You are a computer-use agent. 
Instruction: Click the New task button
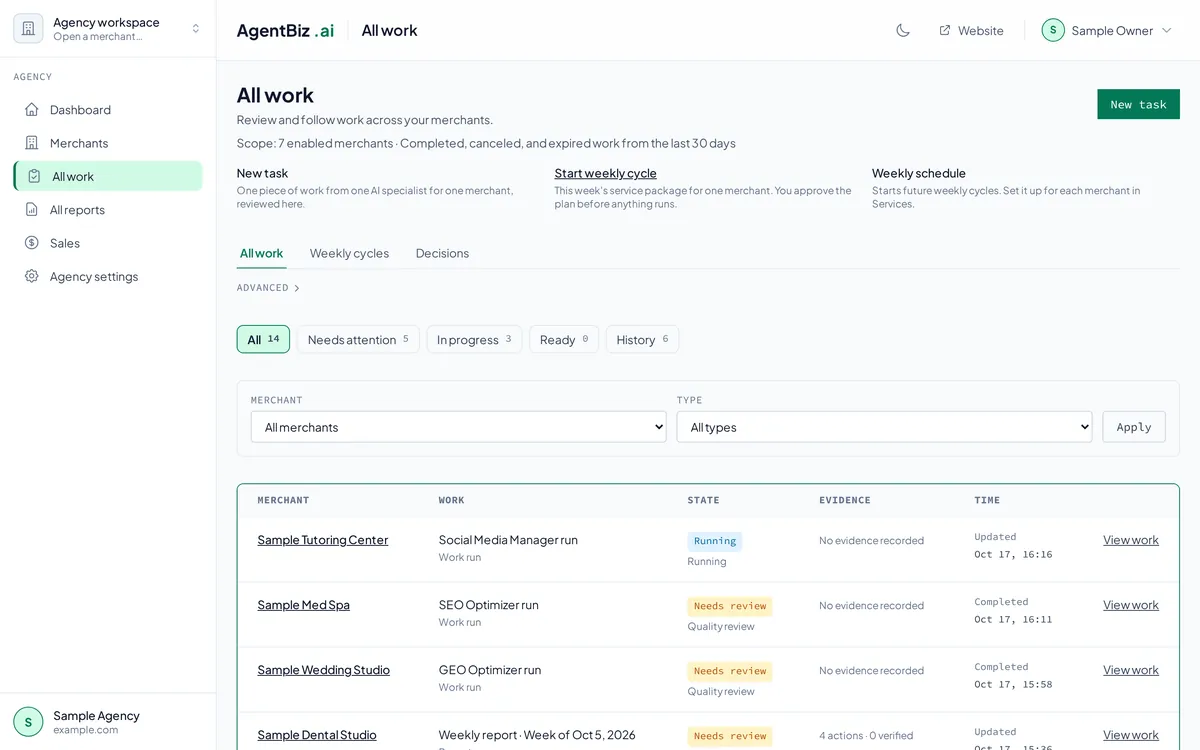click(1138, 104)
